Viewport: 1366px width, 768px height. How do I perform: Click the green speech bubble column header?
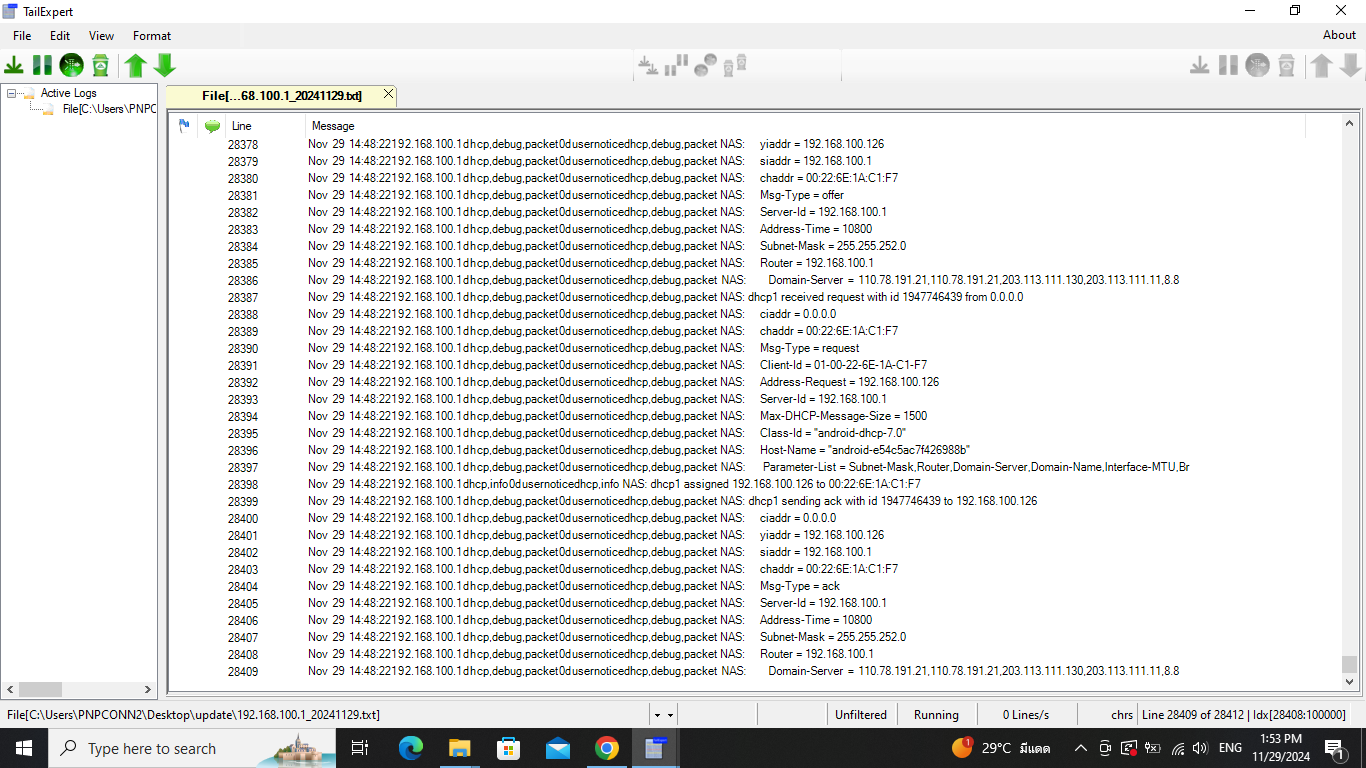click(212, 126)
